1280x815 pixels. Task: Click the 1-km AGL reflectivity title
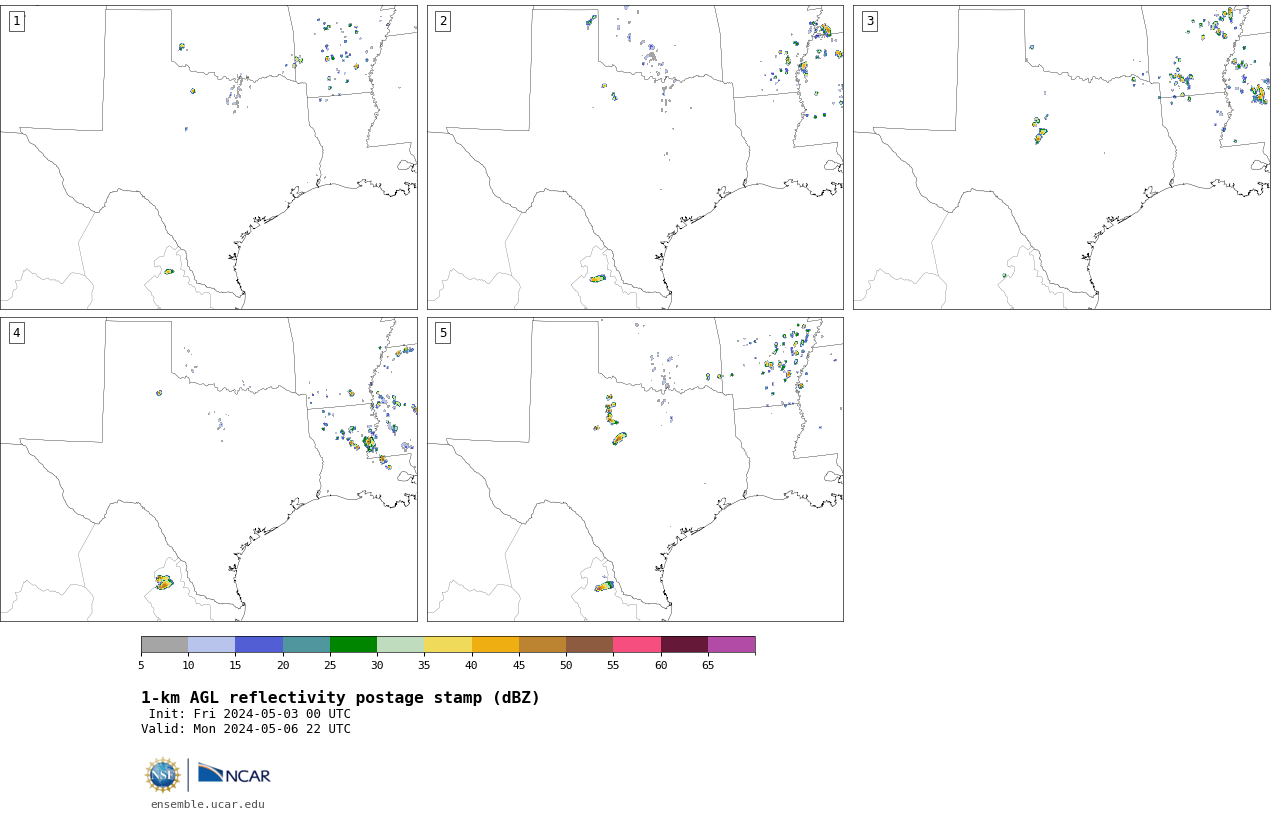(340, 698)
